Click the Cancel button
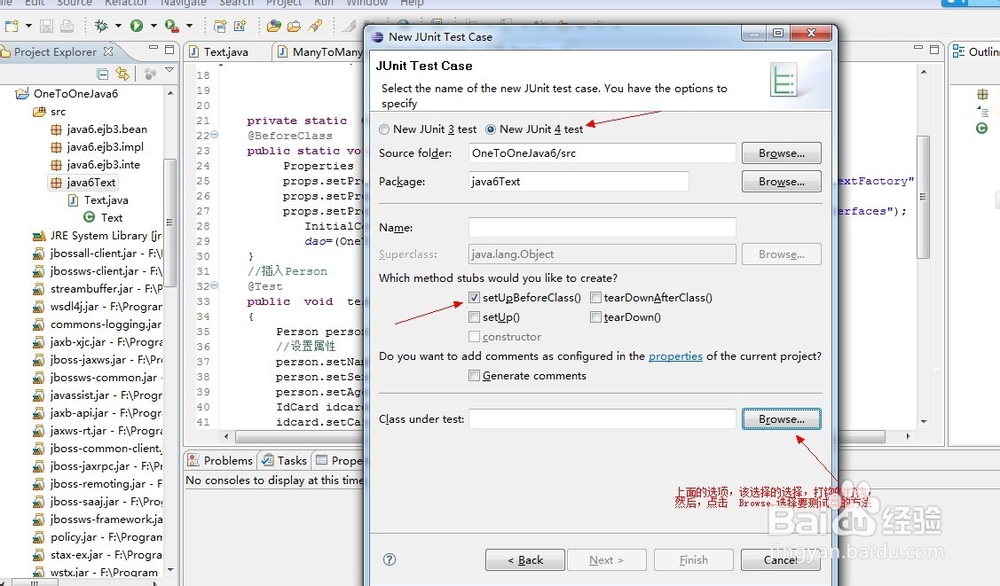Image resolution: width=1000 pixels, height=586 pixels. (781, 560)
